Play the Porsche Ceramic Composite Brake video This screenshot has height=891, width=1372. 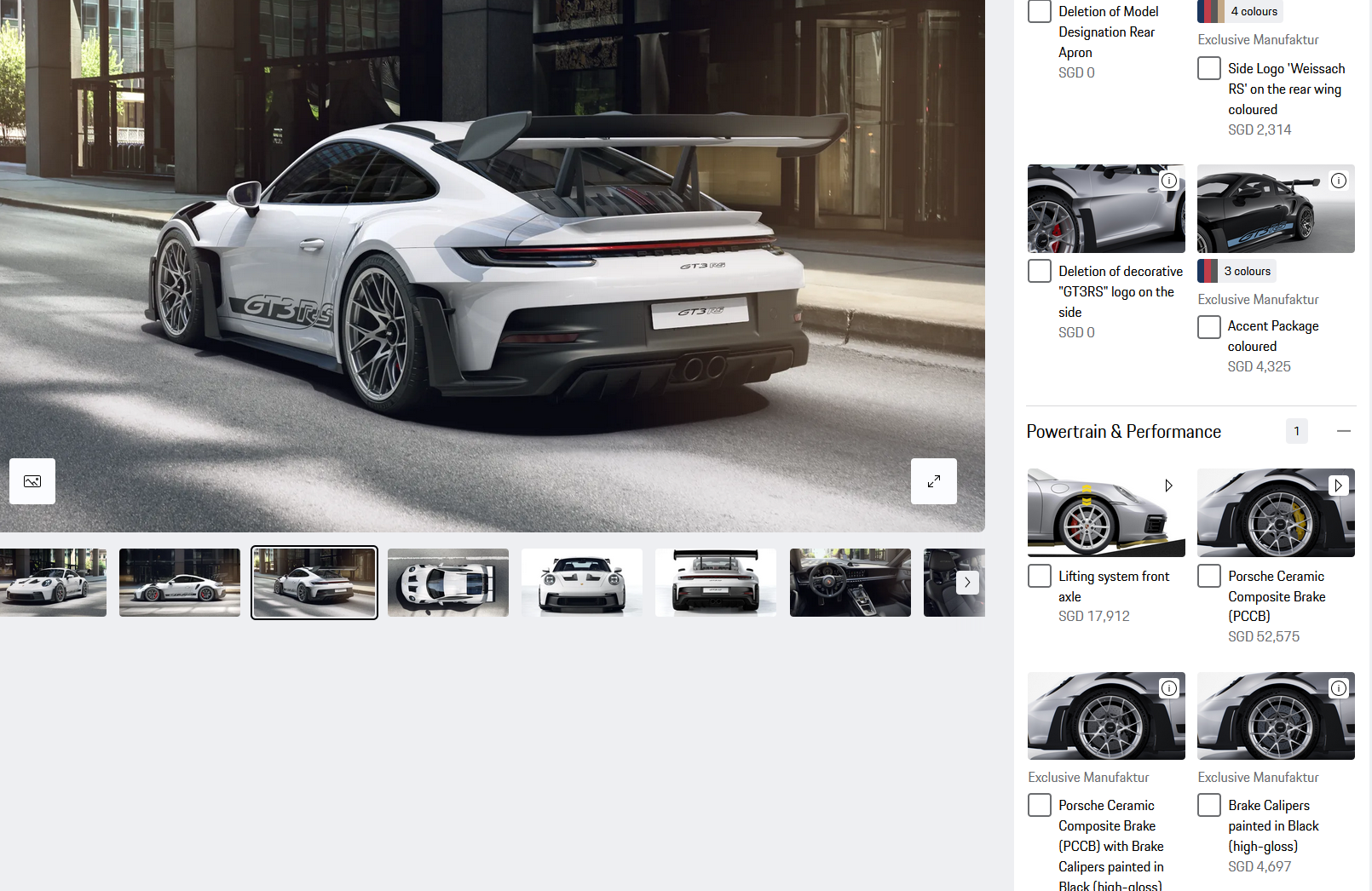point(1339,485)
